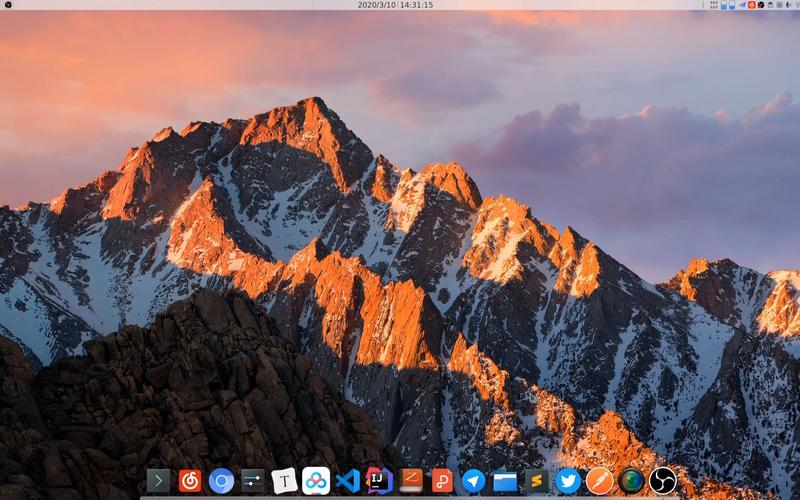The width and height of the screenshot is (800, 500).
Task: Launch WPS Presentation from the dock
Action: [x=442, y=481]
